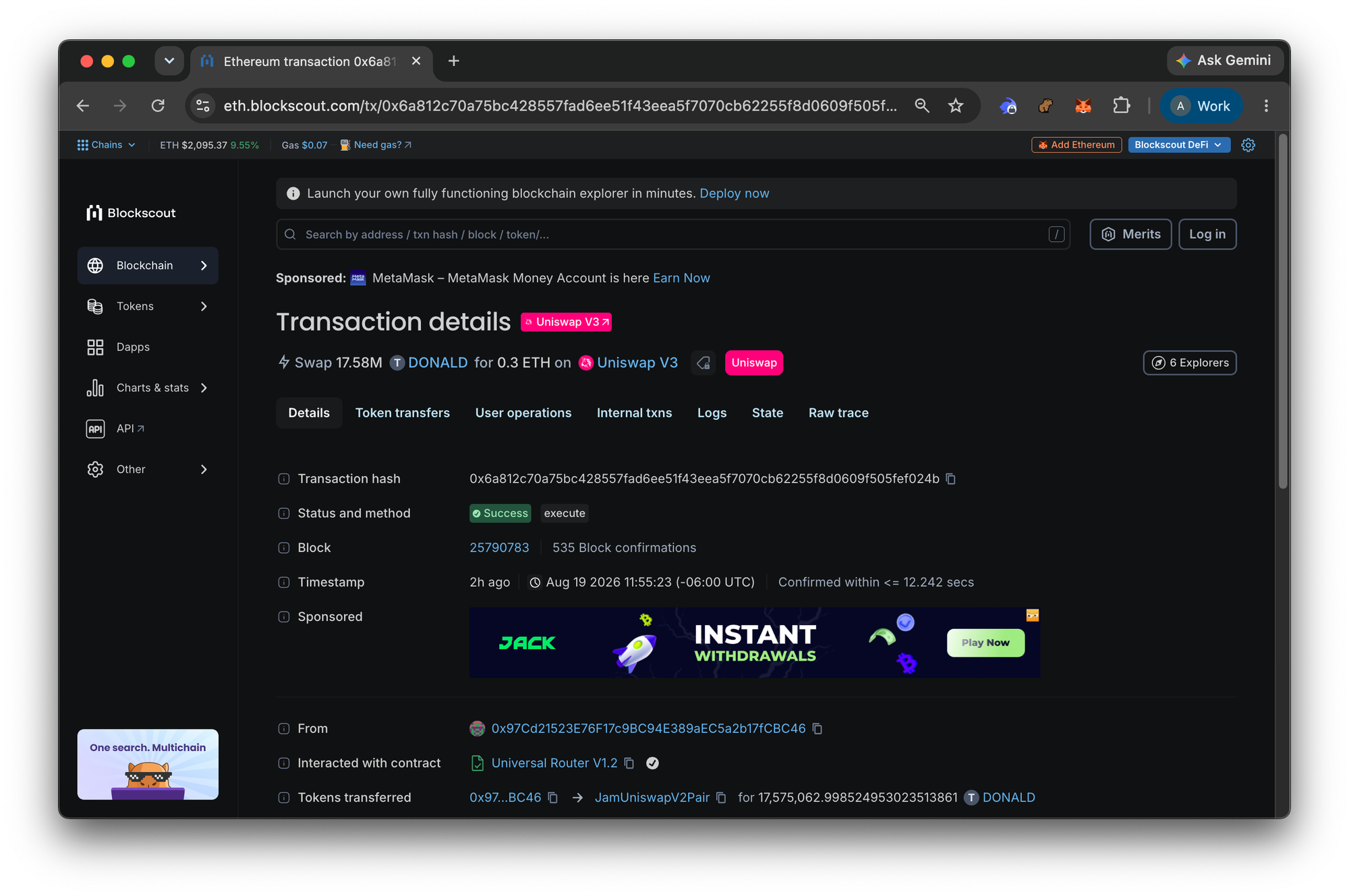
Task: Open a new browser tab
Action: [x=454, y=61]
